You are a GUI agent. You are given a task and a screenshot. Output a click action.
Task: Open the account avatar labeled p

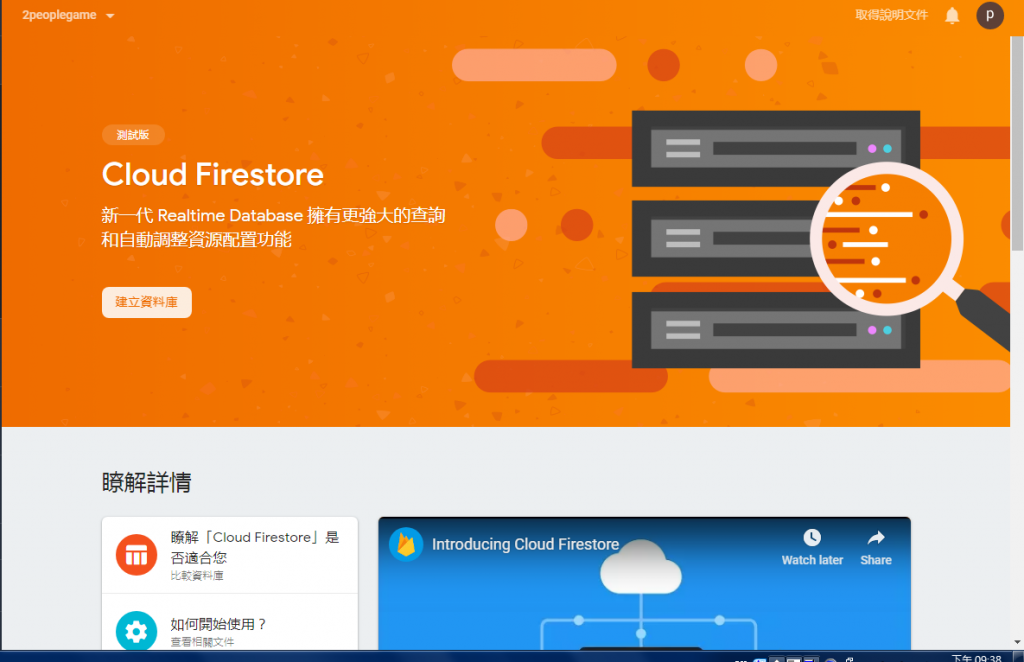click(989, 15)
